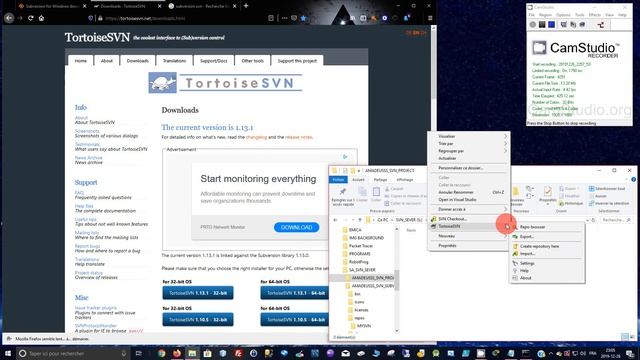Viewport: 640px width, 360px height.
Task: Click CamStudio blue Stop button
Action: pyautogui.click(x=551, y=25)
